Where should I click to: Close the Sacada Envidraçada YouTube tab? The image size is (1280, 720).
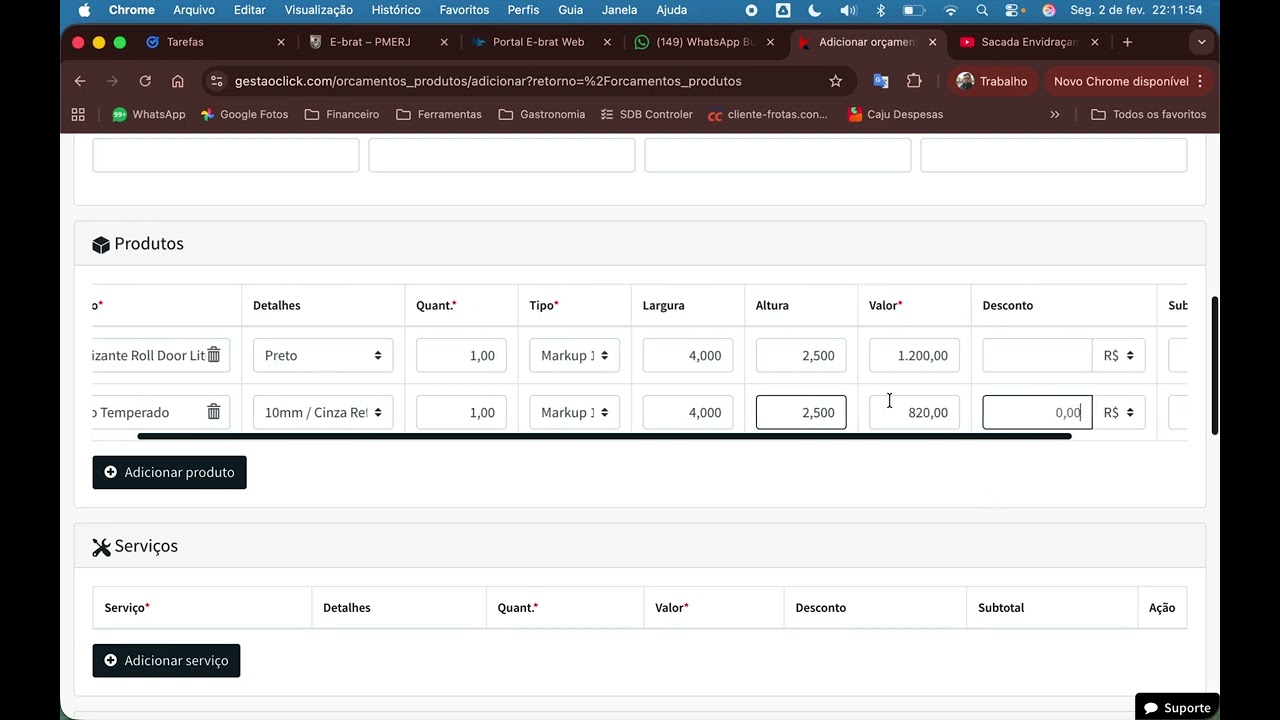1095,42
